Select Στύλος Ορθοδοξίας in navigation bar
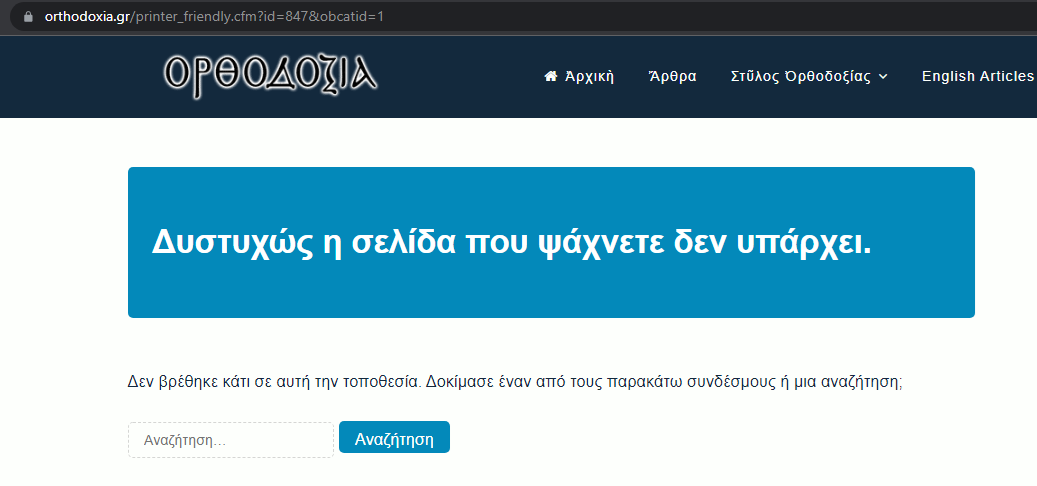The image size is (1037, 486). pos(801,77)
